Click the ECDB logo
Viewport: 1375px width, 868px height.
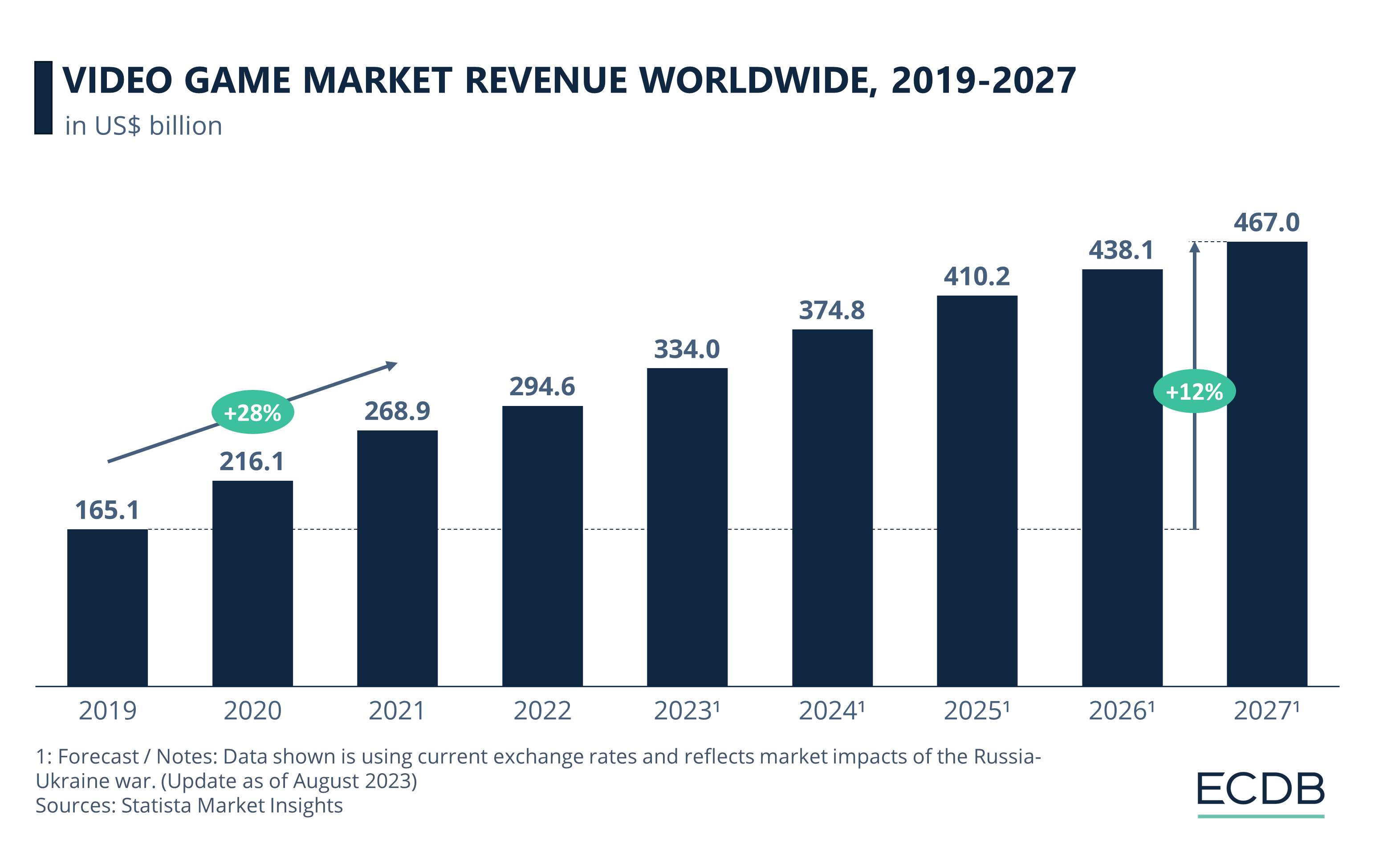click(1261, 795)
